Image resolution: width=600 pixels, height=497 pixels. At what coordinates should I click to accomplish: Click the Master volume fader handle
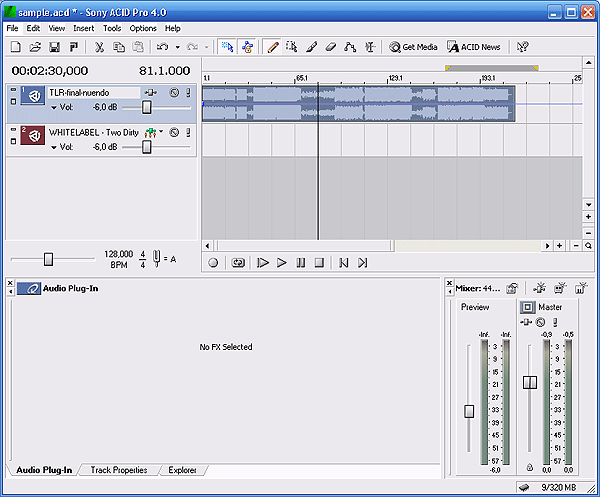pos(530,382)
